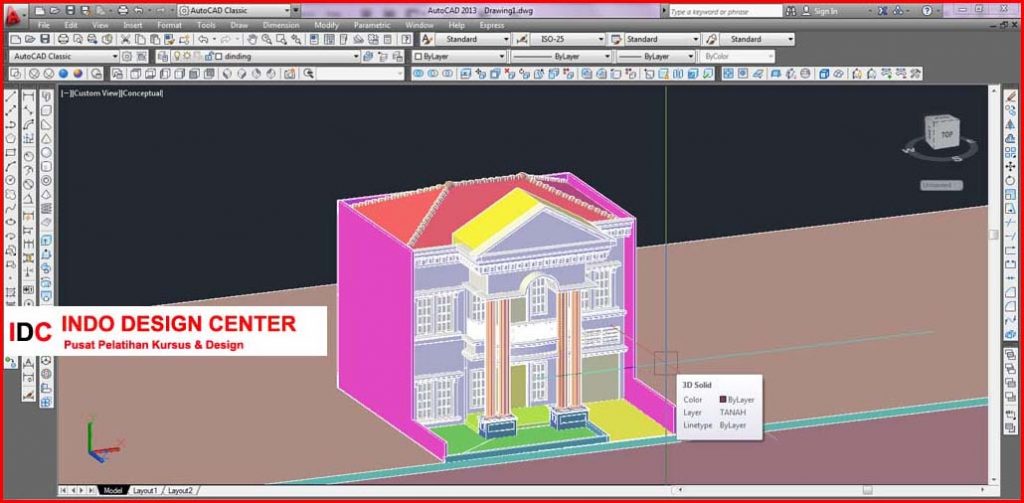The width and height of the screenshot is (1024, 503).
Task: Click Zoom Realtime magnifier icon
Action: click(267, 39)
